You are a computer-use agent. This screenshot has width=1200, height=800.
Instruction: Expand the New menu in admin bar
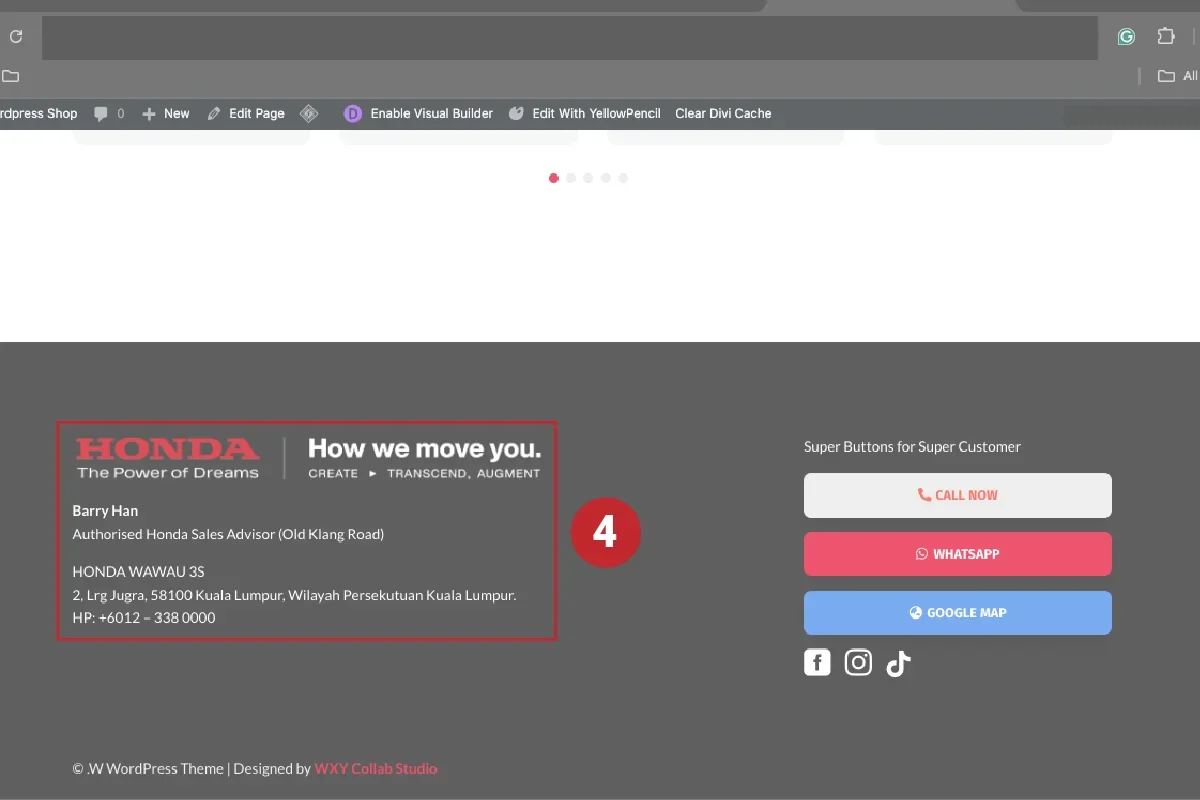pos(165,113)
